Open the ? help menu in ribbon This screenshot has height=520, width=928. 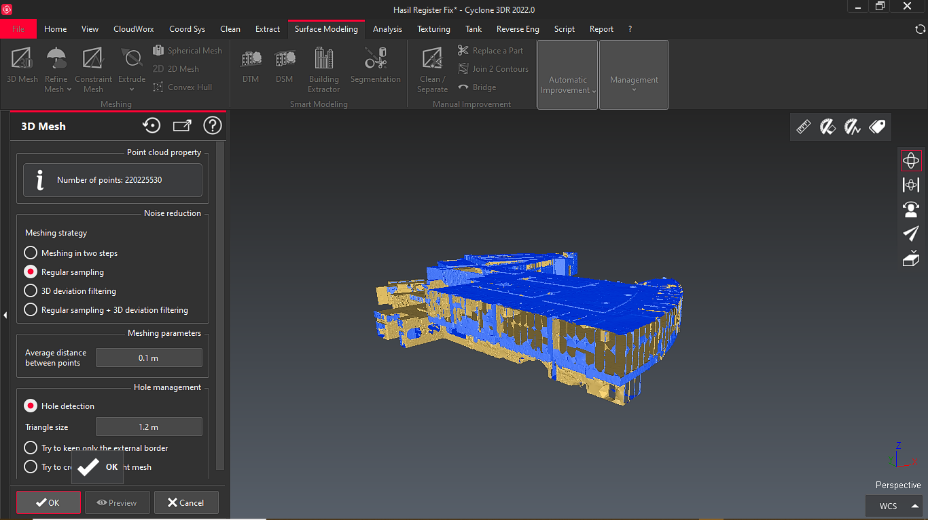point(630,29)
